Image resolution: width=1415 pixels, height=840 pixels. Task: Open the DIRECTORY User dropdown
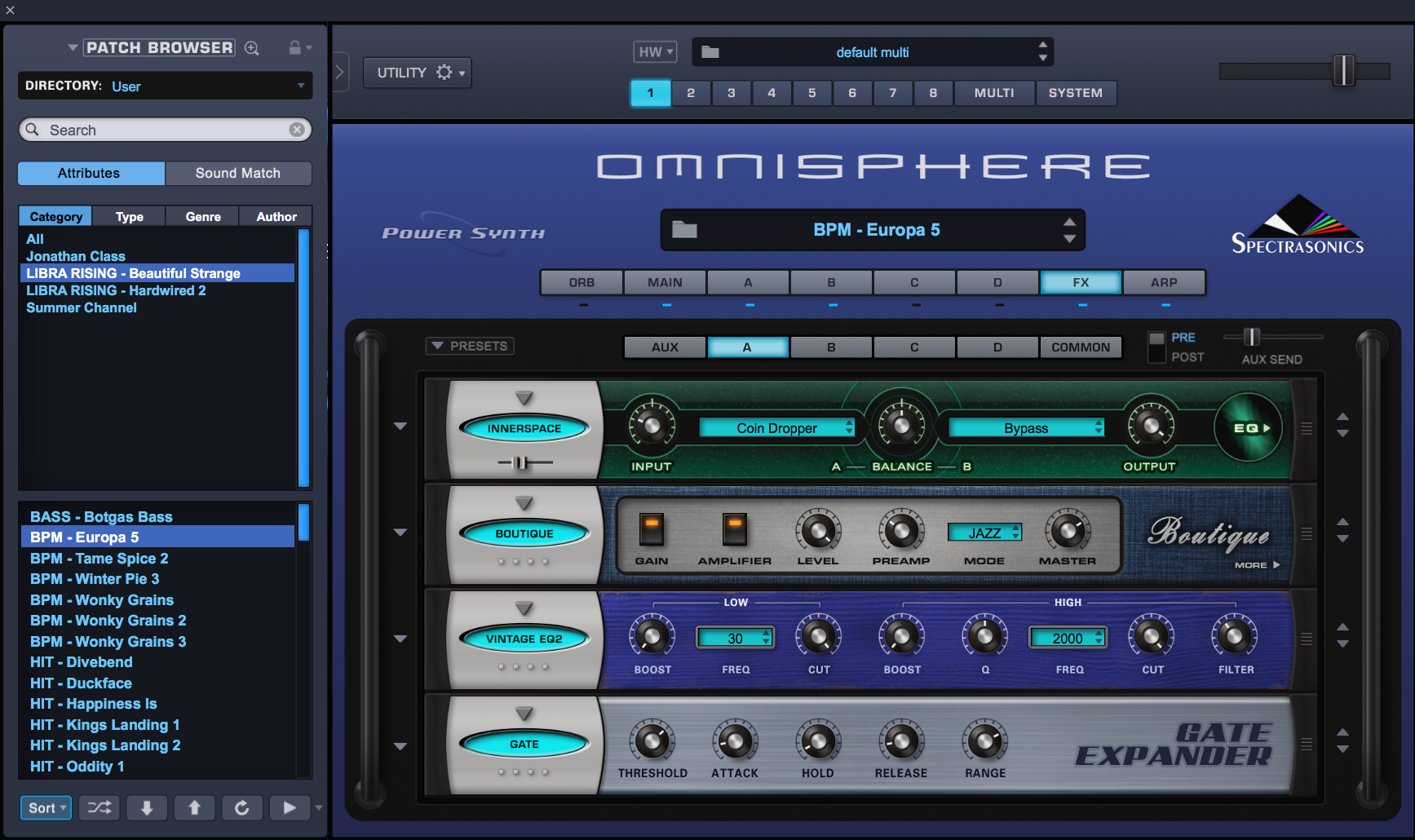click(165, 86)
